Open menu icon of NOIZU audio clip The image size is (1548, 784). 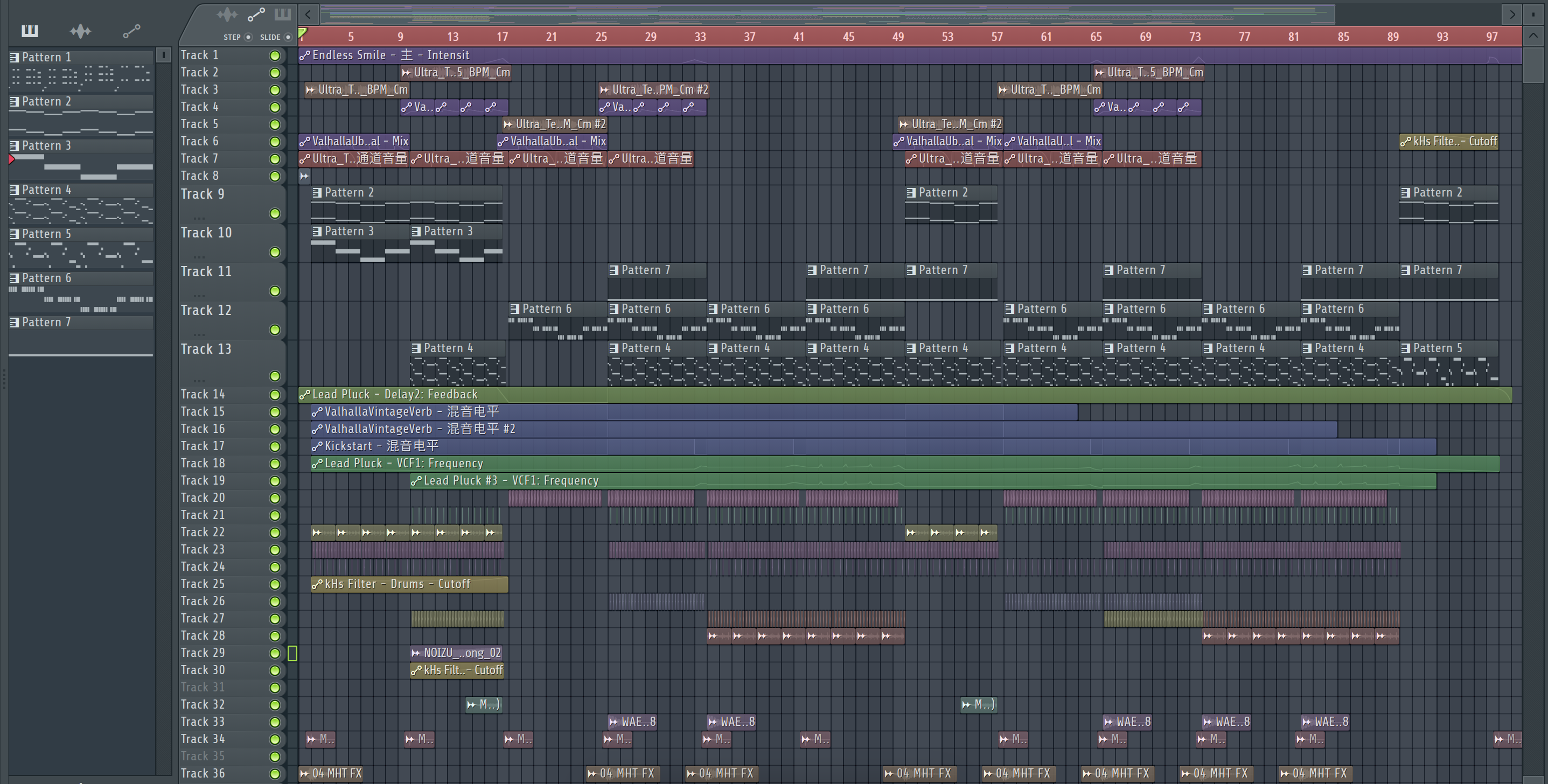coord(416,653)
